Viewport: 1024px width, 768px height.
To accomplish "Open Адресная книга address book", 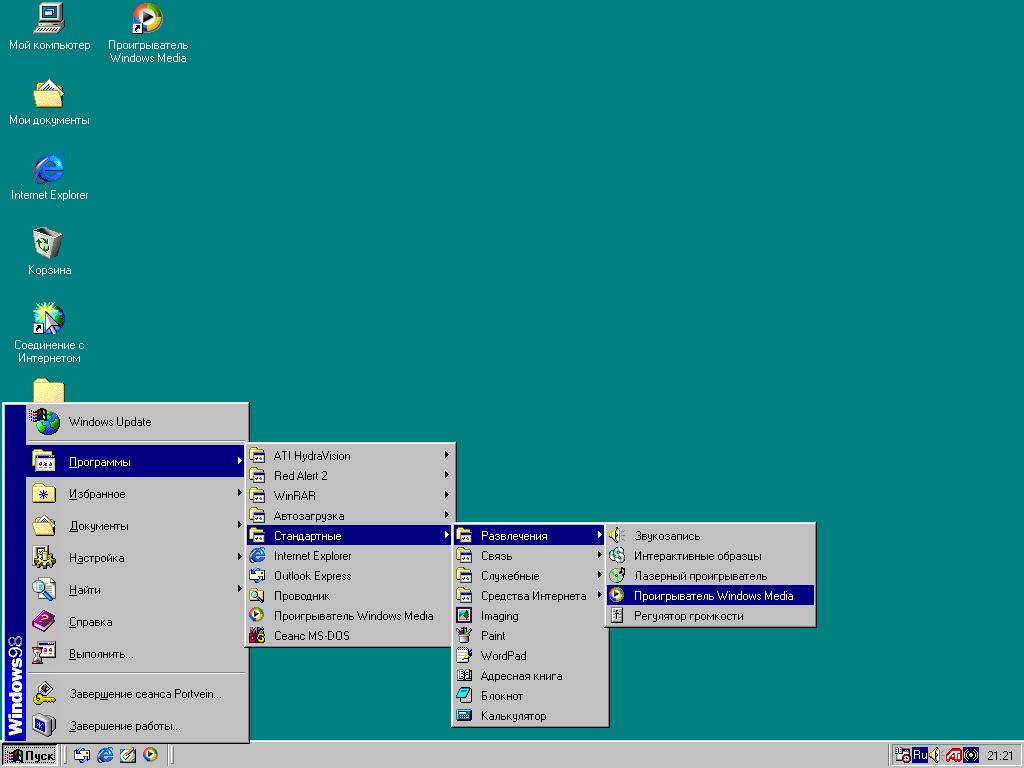I will 530,675.
